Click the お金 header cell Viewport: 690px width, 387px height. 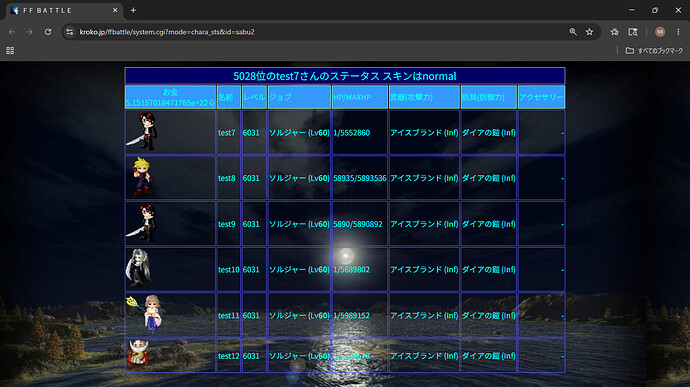pos(170,97)
